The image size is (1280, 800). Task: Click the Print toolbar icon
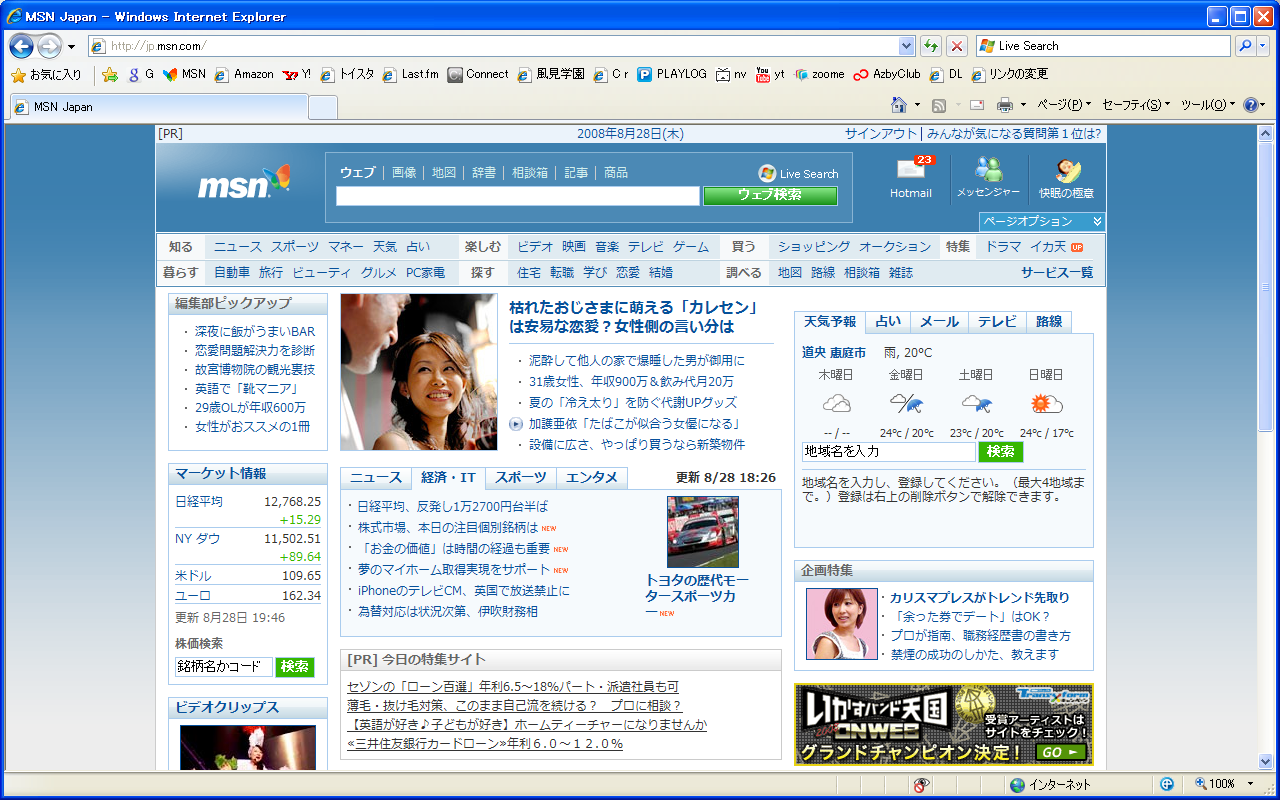(1005, 105)
